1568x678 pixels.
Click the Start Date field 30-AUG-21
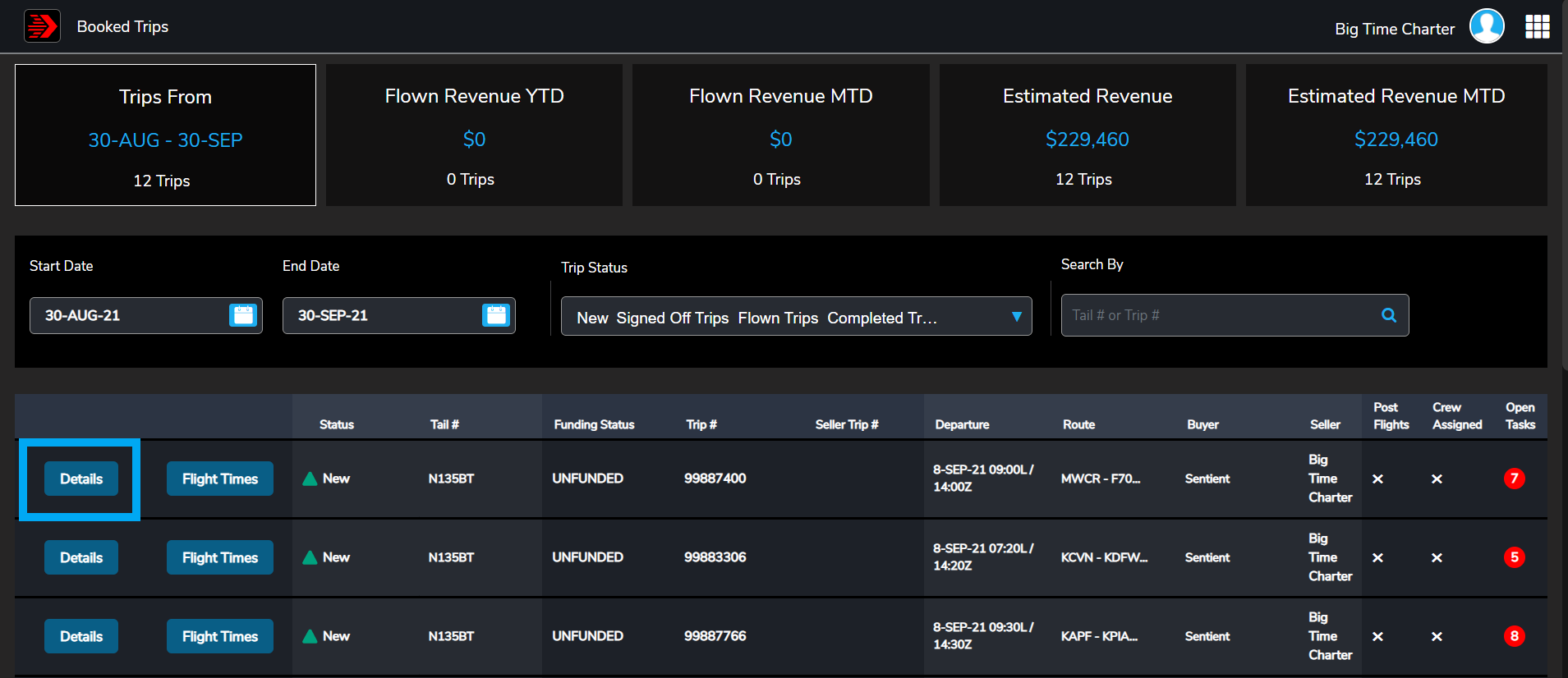coord(127,315)
